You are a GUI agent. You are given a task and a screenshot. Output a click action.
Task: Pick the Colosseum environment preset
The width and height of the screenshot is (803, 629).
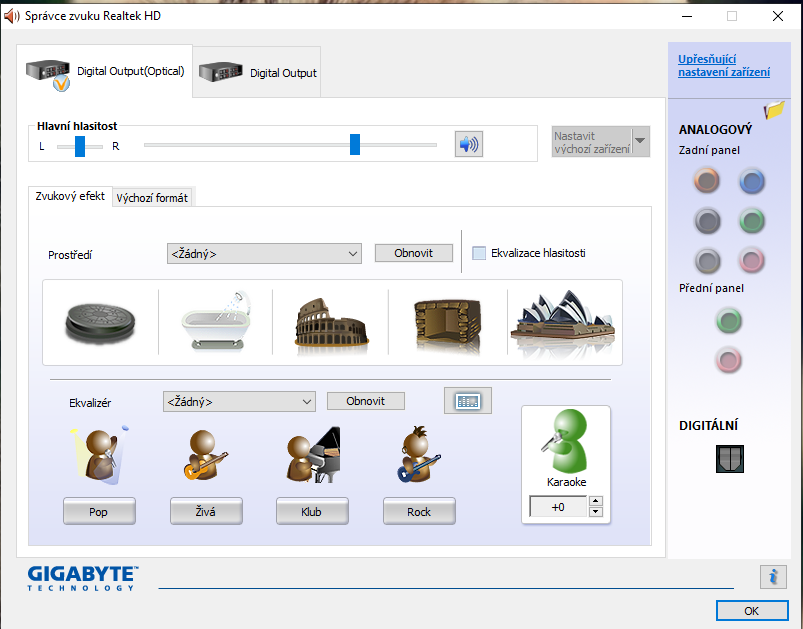coord(331,325)
